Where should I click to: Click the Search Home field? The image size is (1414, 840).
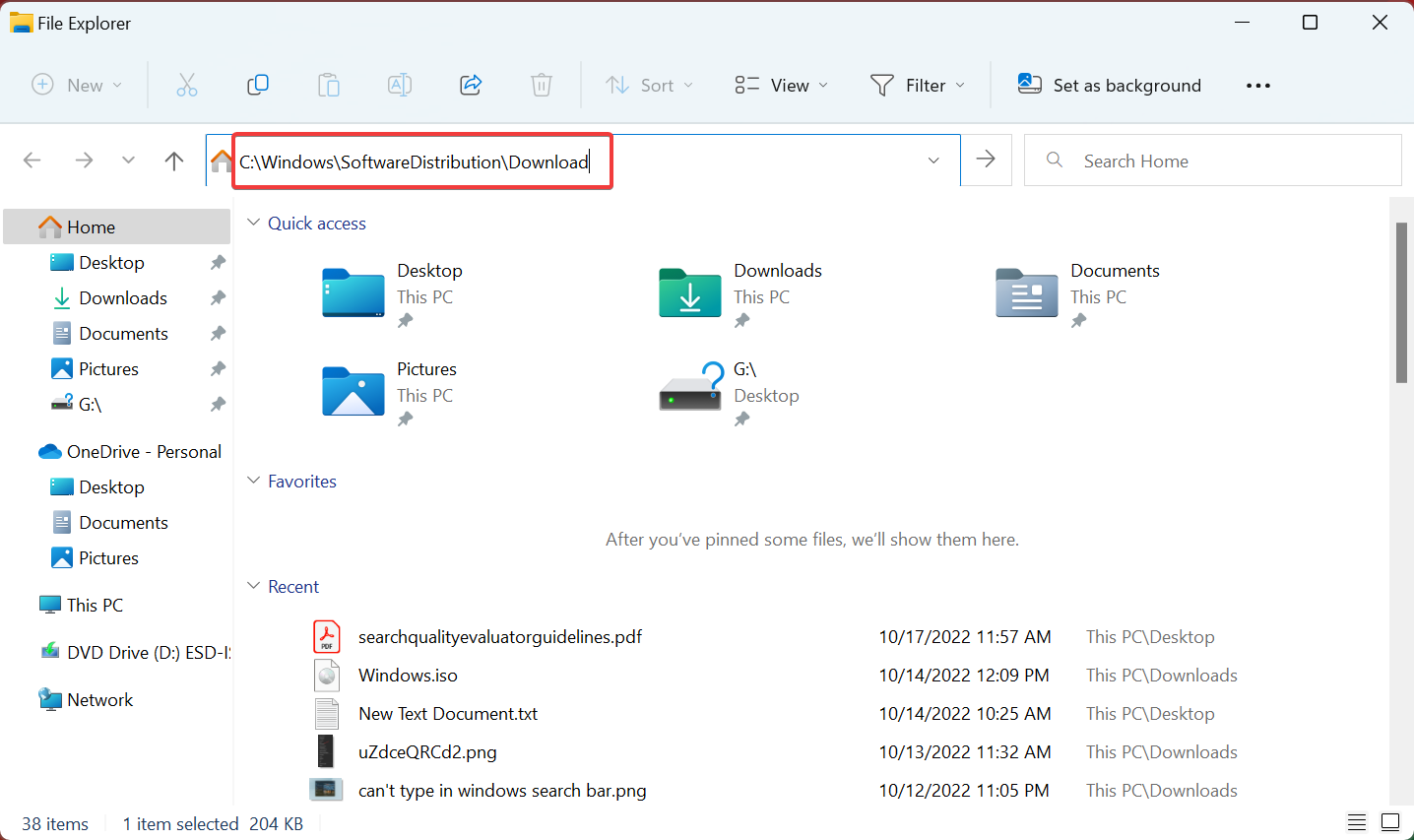tap(1213, 161)
